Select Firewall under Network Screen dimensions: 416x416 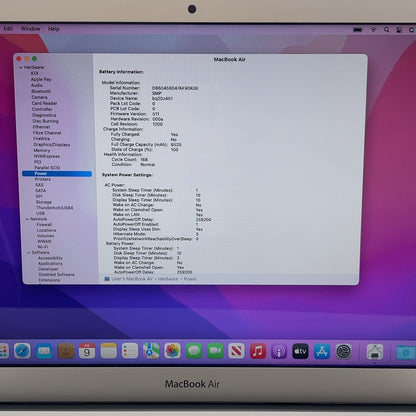[x=44, y=225]
